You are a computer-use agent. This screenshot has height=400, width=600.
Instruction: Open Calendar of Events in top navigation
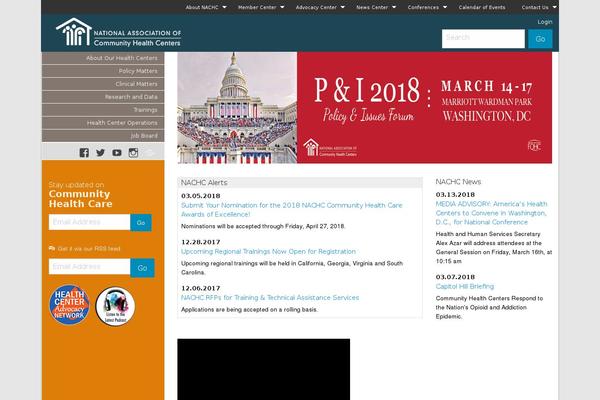482,7
